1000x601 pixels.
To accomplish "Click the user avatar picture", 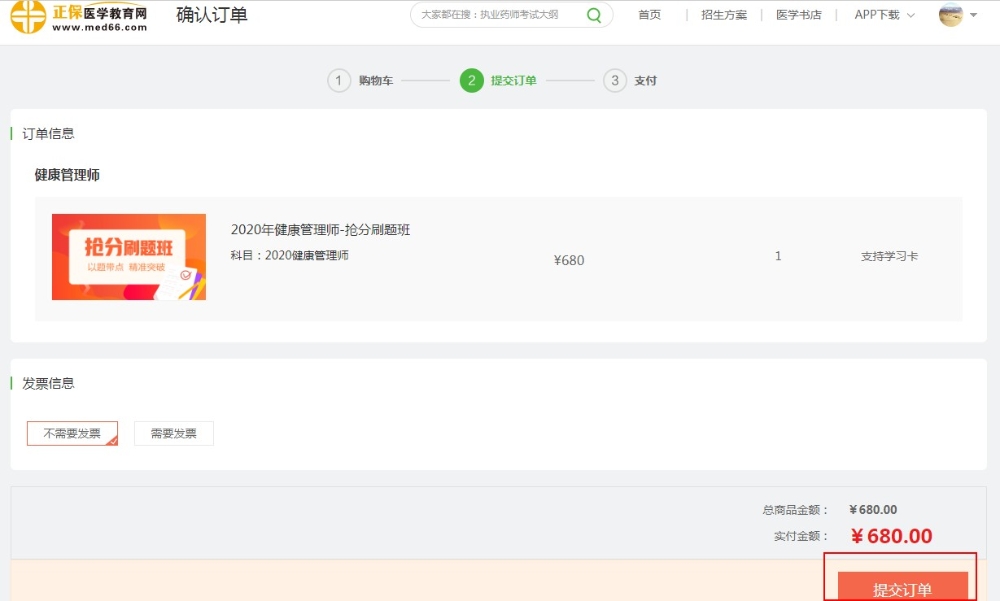I will point(950,15).
